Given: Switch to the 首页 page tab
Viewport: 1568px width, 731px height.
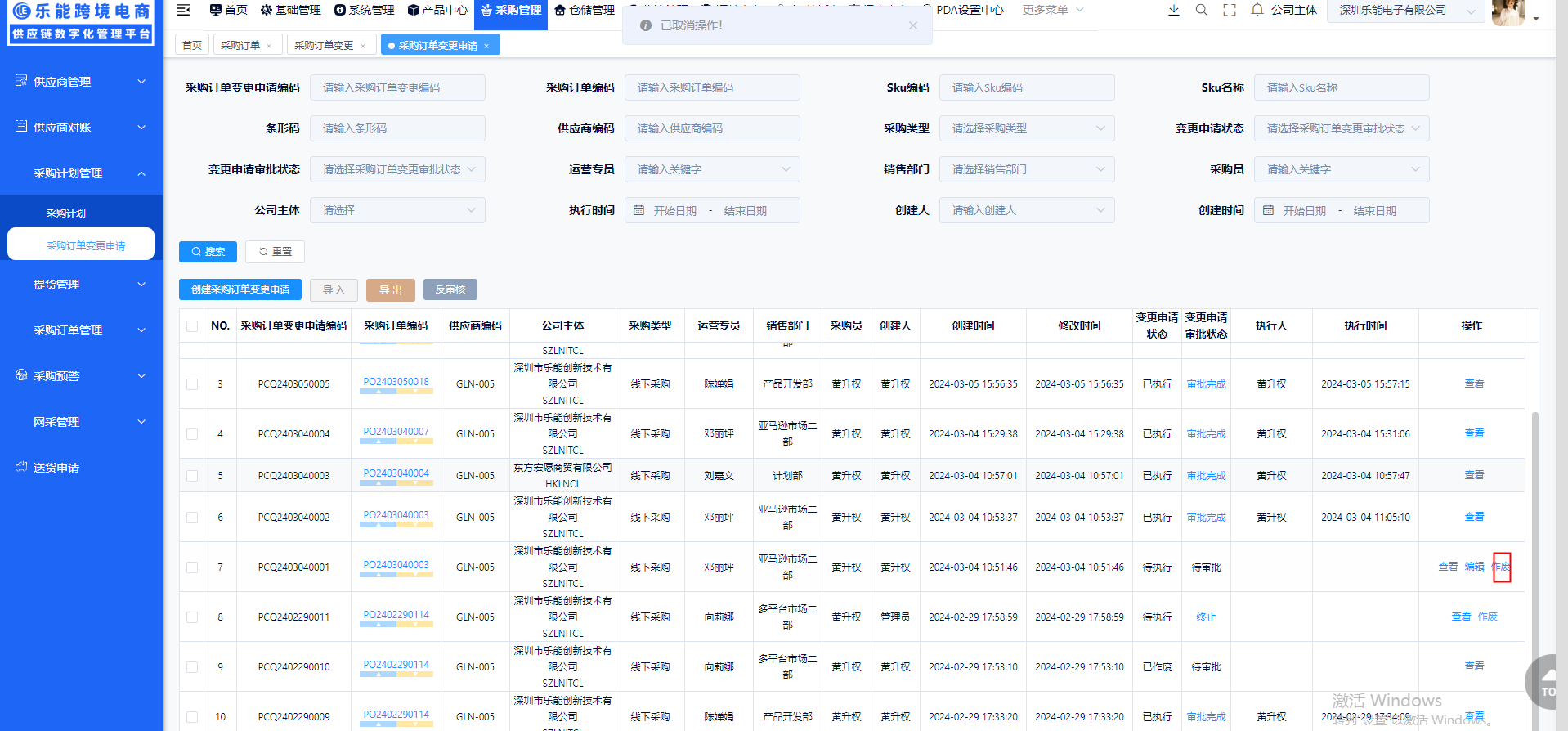Looking at the screenshot, I should coord(192,45).
